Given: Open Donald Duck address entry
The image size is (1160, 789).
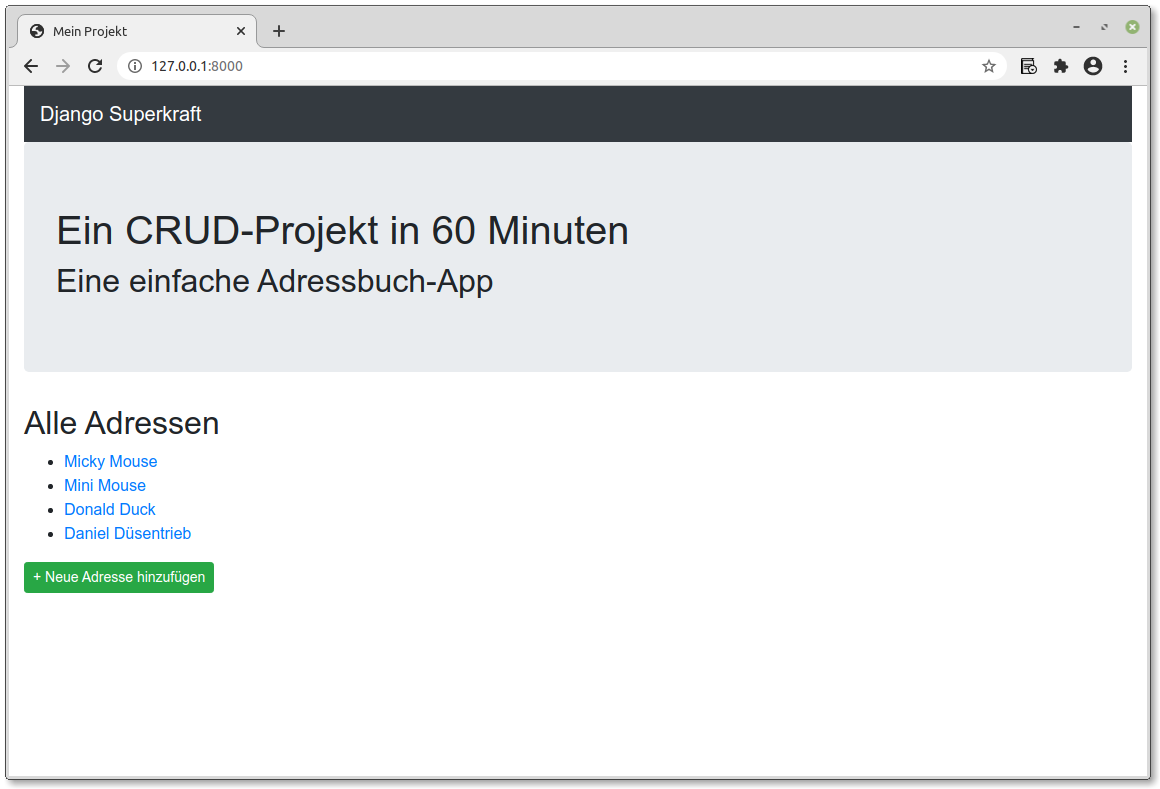Looking at the screenshot, I should 109,509.
